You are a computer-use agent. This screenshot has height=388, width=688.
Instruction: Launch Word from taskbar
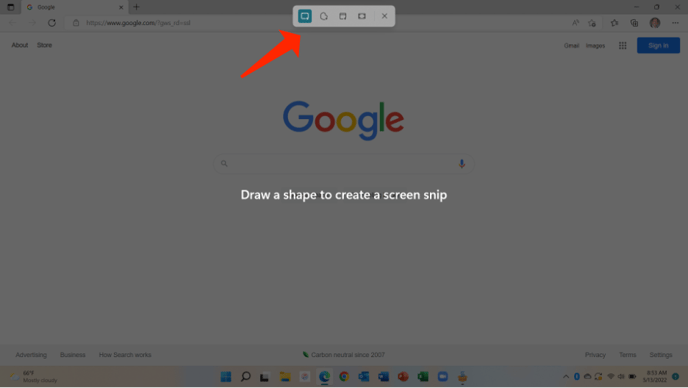(x=383, y=377)
